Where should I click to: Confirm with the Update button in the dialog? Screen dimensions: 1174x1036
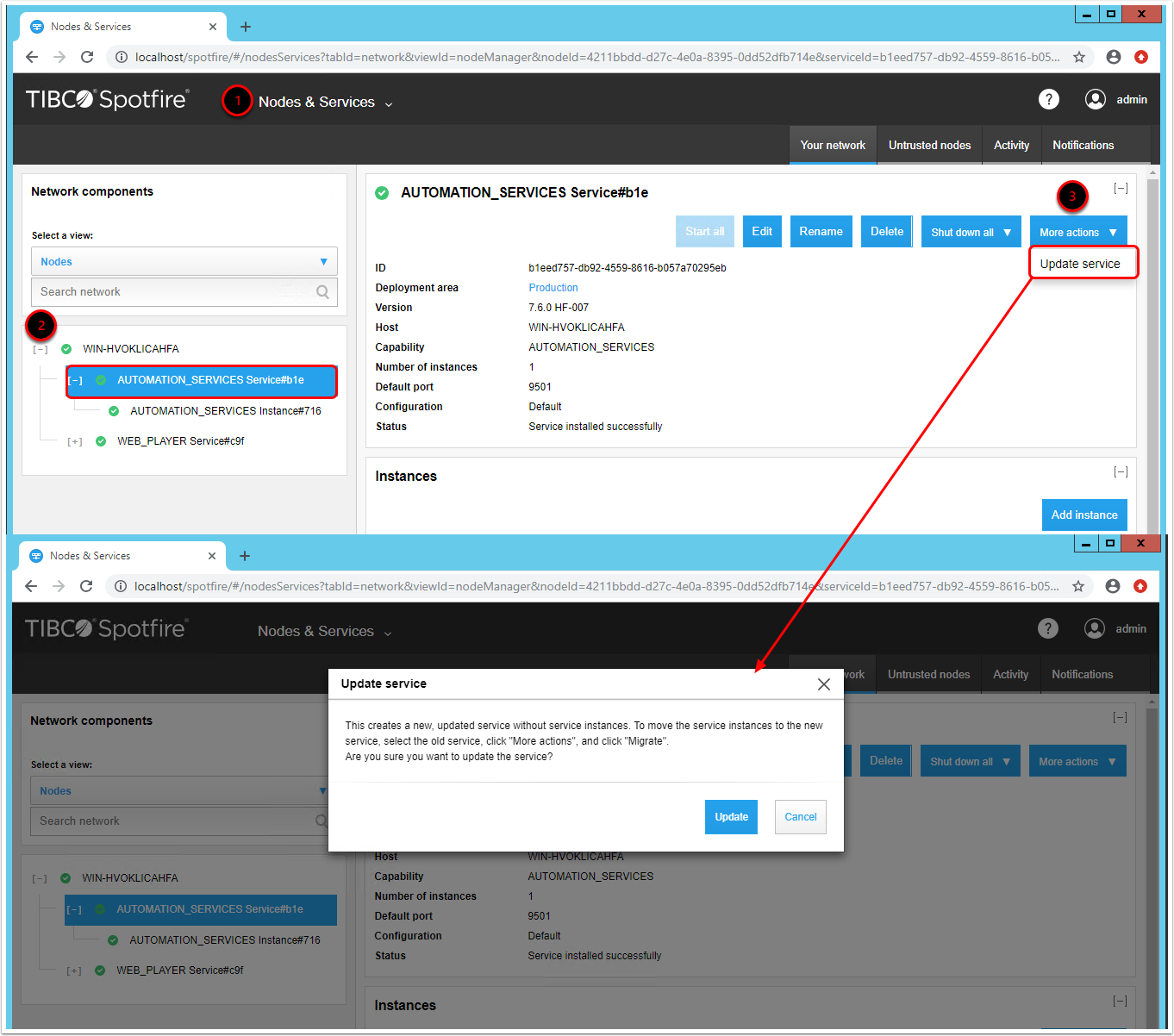(x=731, y=816)
